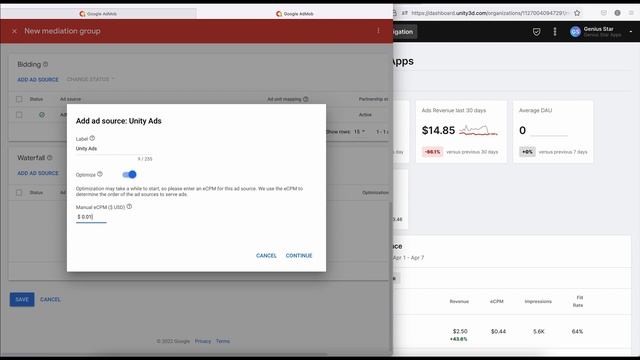
Task: Expand the Genius Star account dropdown arrow
Action: (631, 32)
